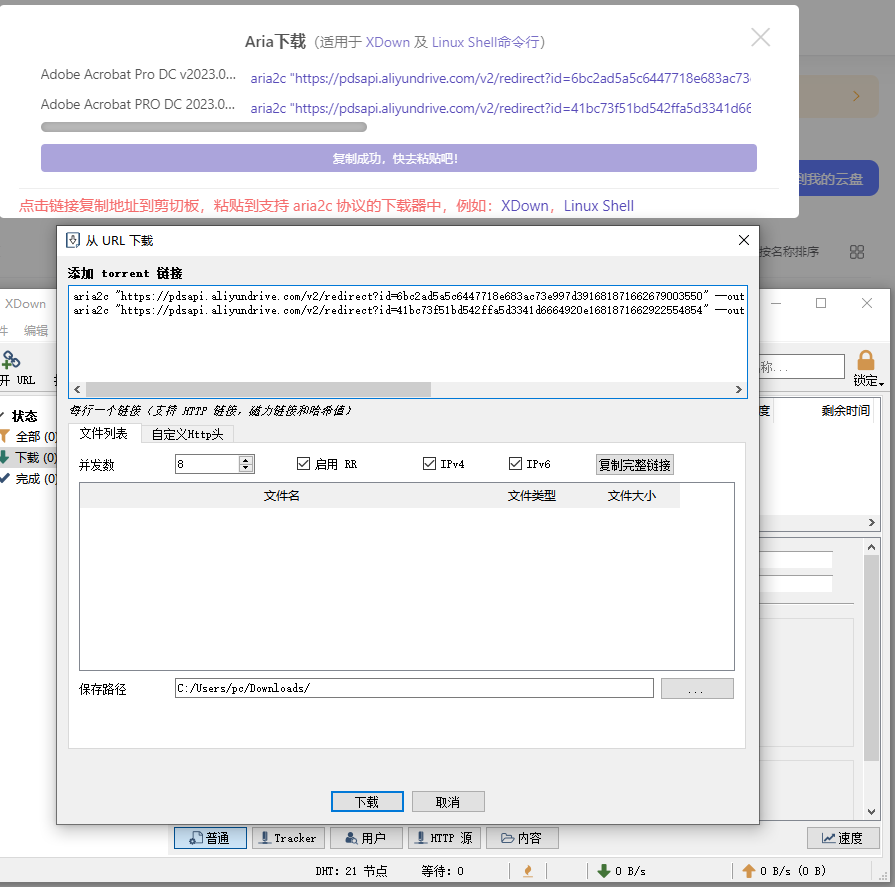Click the Linux Shell link in the red hint text
Viewport: 895px width, 887px height.
coord(599,205)
